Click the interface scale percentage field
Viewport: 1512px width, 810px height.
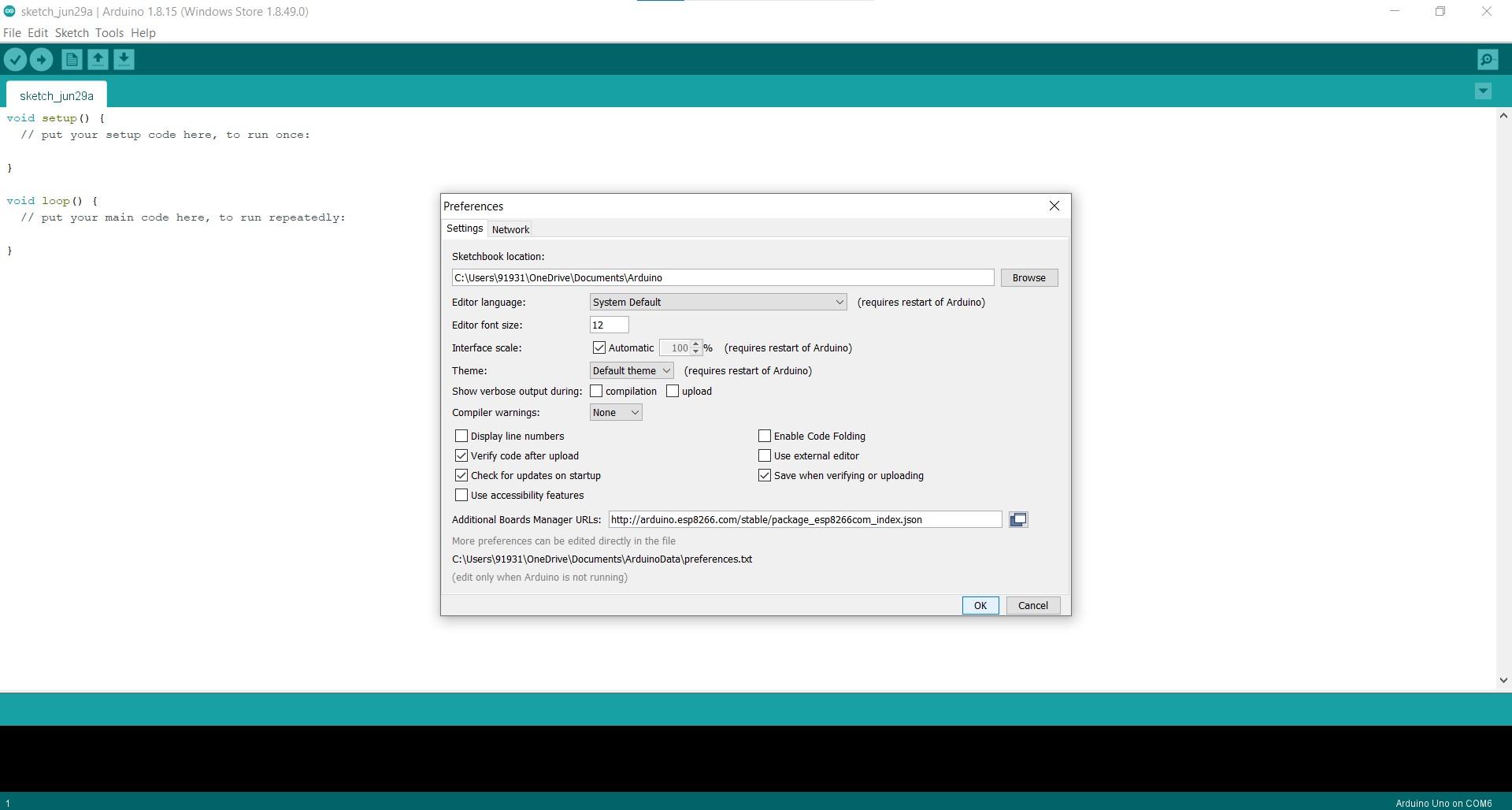(675, 347)
